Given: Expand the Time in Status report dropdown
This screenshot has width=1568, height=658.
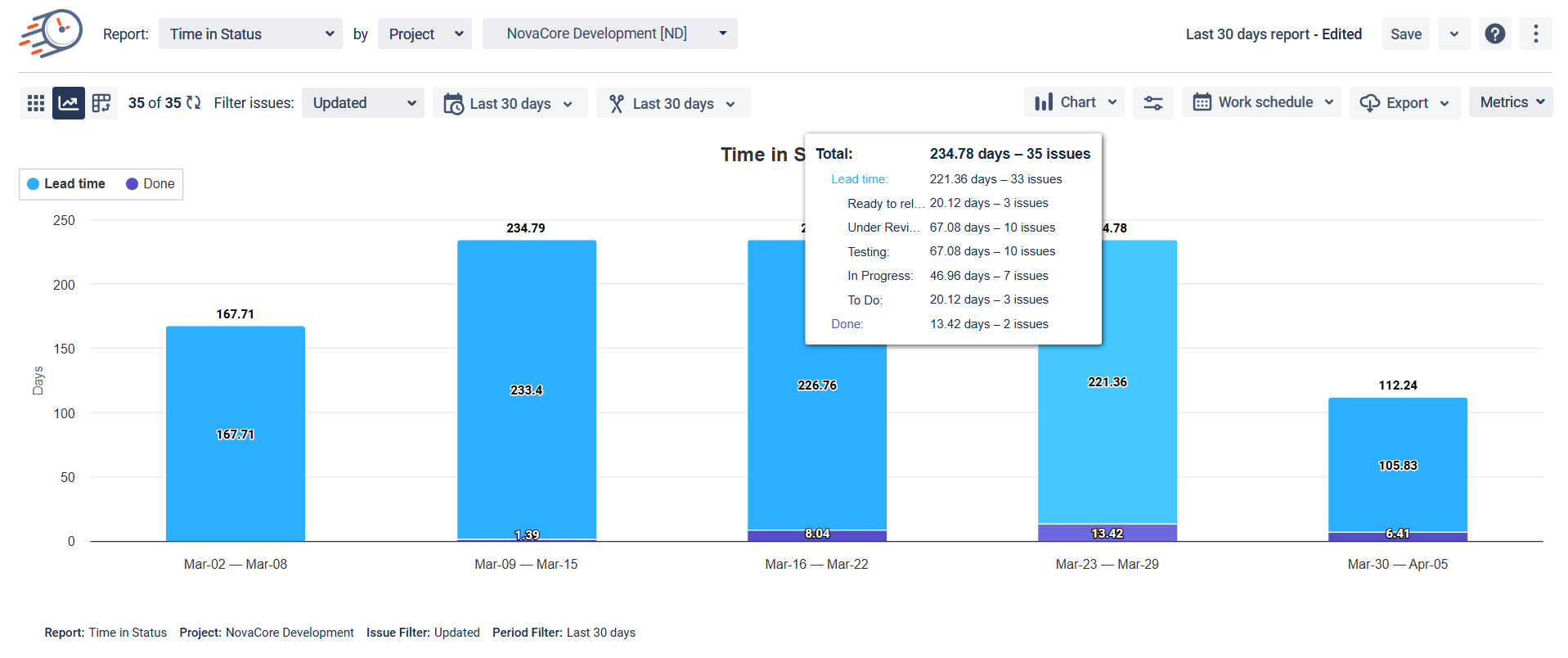Looking at the screenshot, I should click(x=250, y=34).
